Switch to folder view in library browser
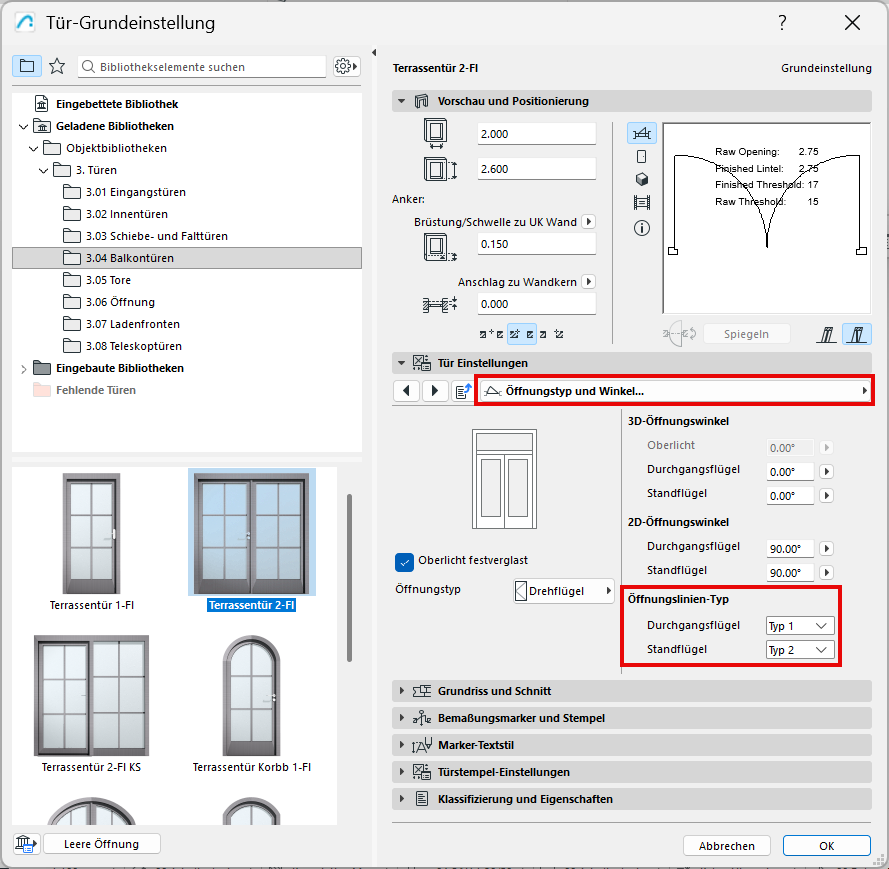Screen dimensions: 889x869 pos(27,66)
